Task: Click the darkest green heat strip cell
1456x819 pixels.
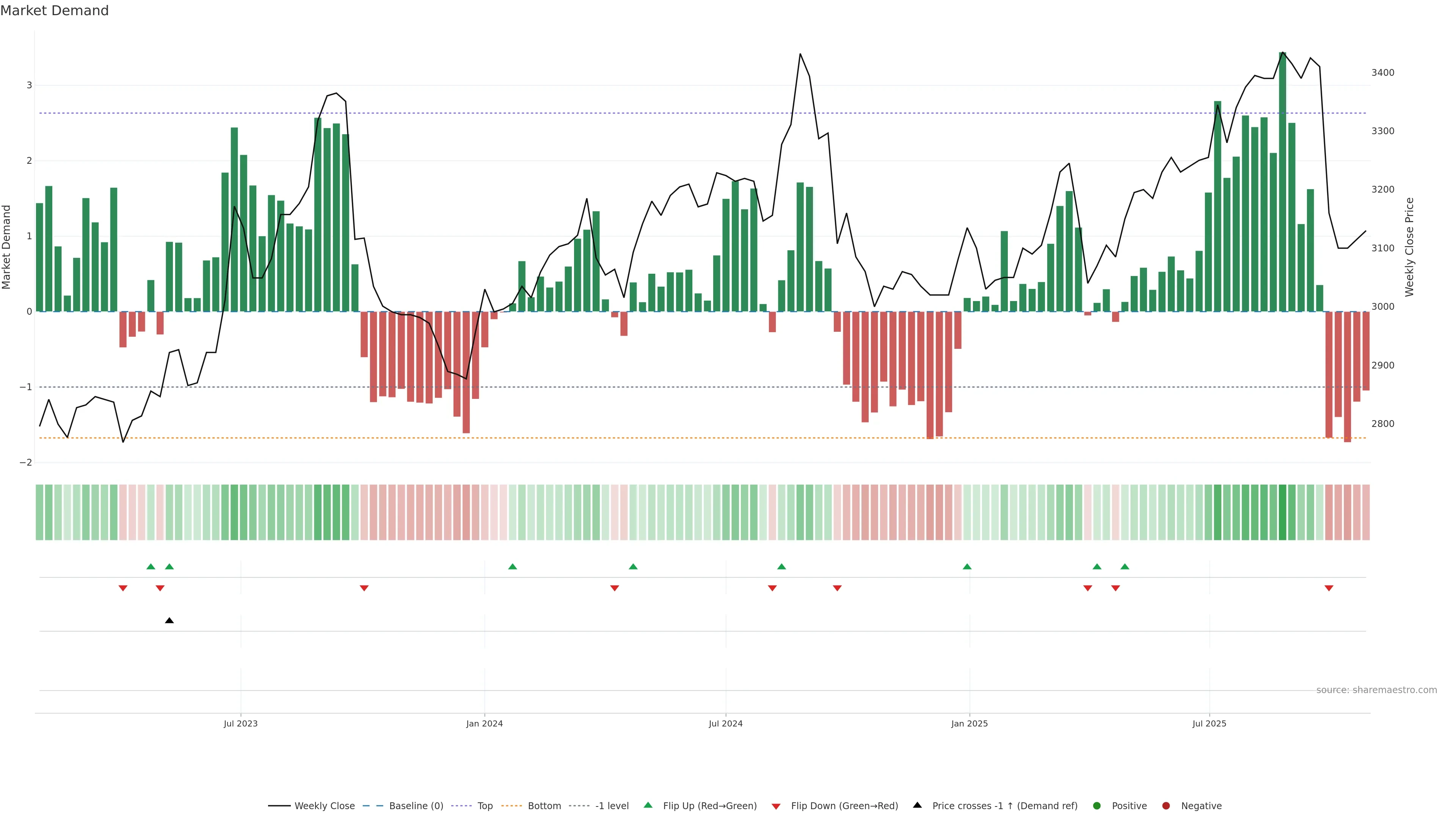Action: tap(1282, 512)
